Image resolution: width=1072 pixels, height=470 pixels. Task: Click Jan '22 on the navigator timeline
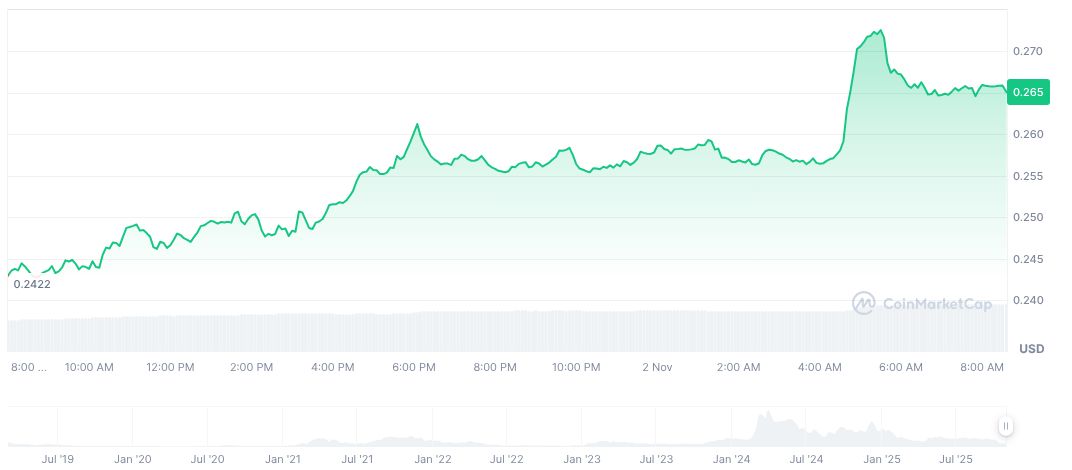click(x=433, y=459)
